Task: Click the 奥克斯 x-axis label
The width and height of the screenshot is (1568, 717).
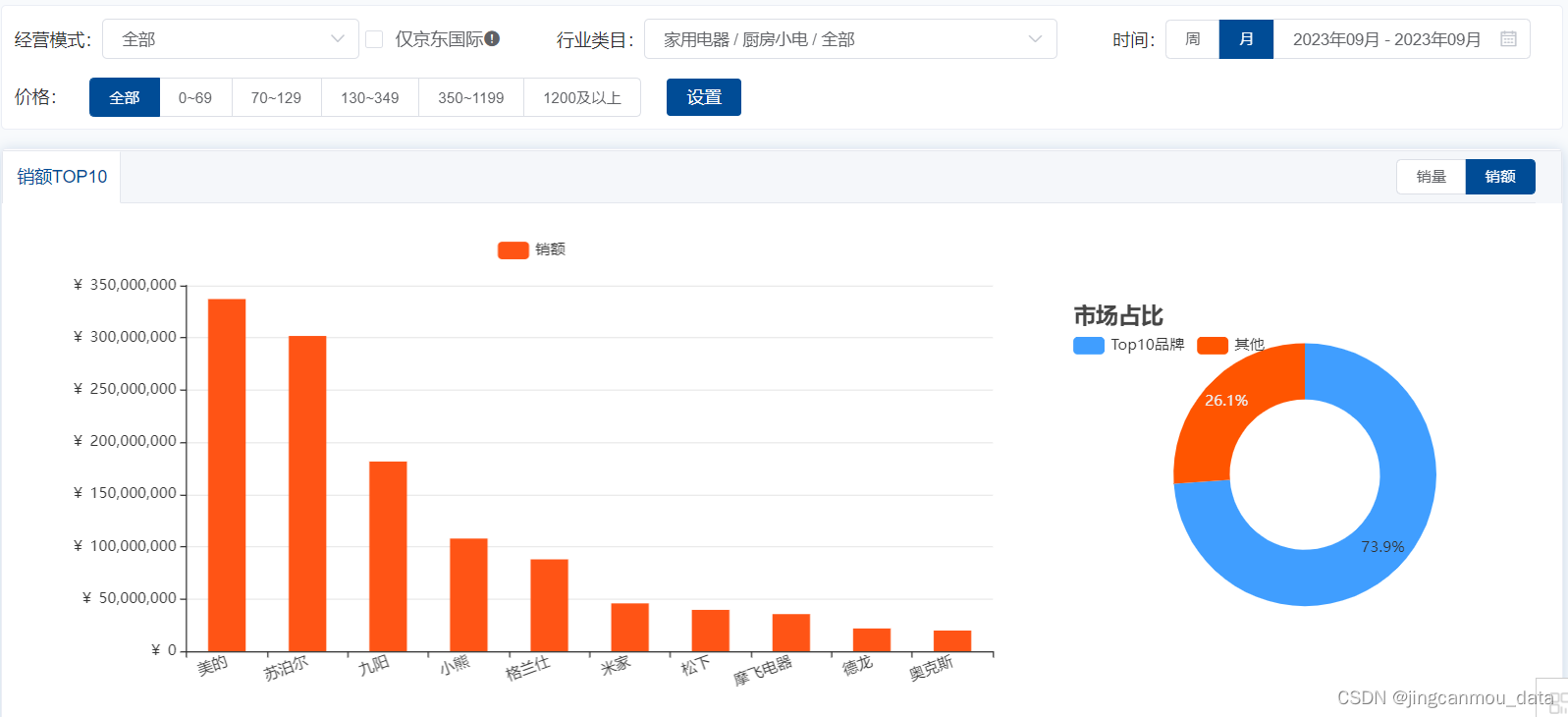Action: point(931,669)
